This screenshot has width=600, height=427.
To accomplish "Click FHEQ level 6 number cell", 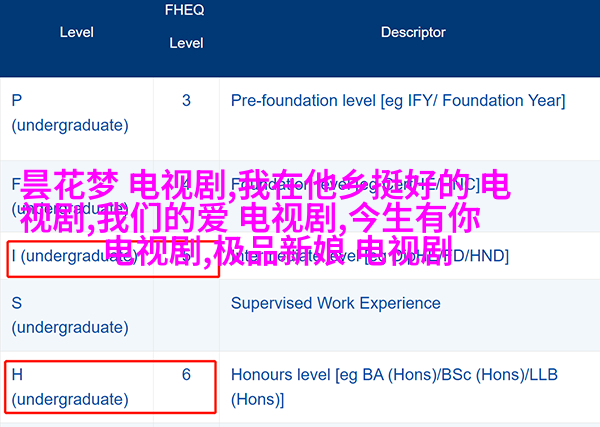I will coord(186,375).
